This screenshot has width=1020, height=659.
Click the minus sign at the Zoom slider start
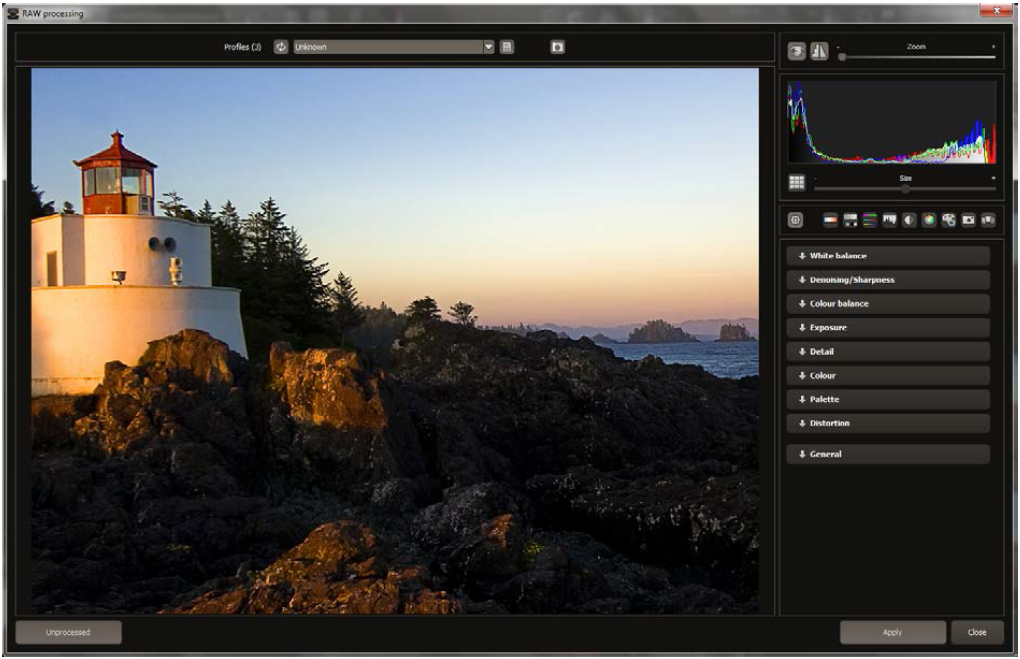(838, 47)
